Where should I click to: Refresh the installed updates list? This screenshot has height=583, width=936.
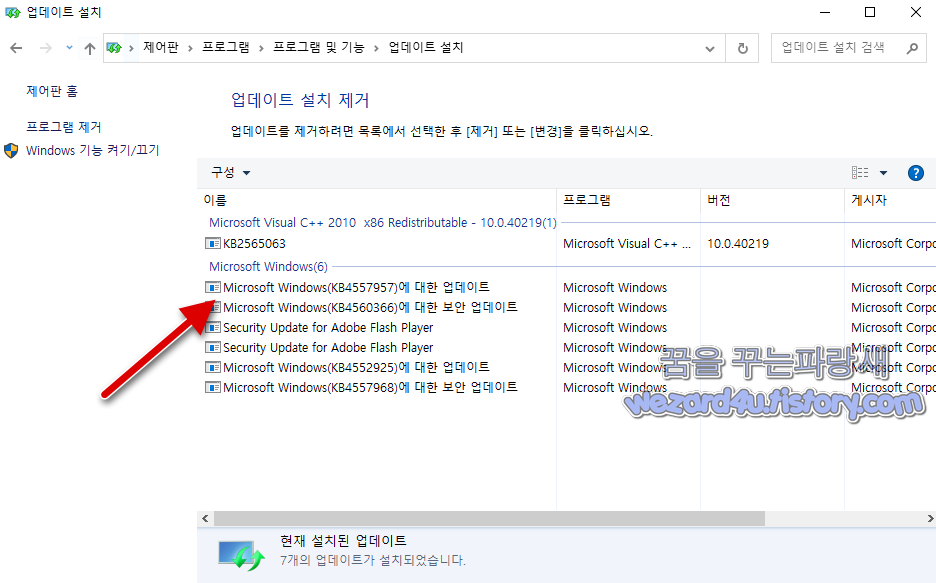[743, 48]
